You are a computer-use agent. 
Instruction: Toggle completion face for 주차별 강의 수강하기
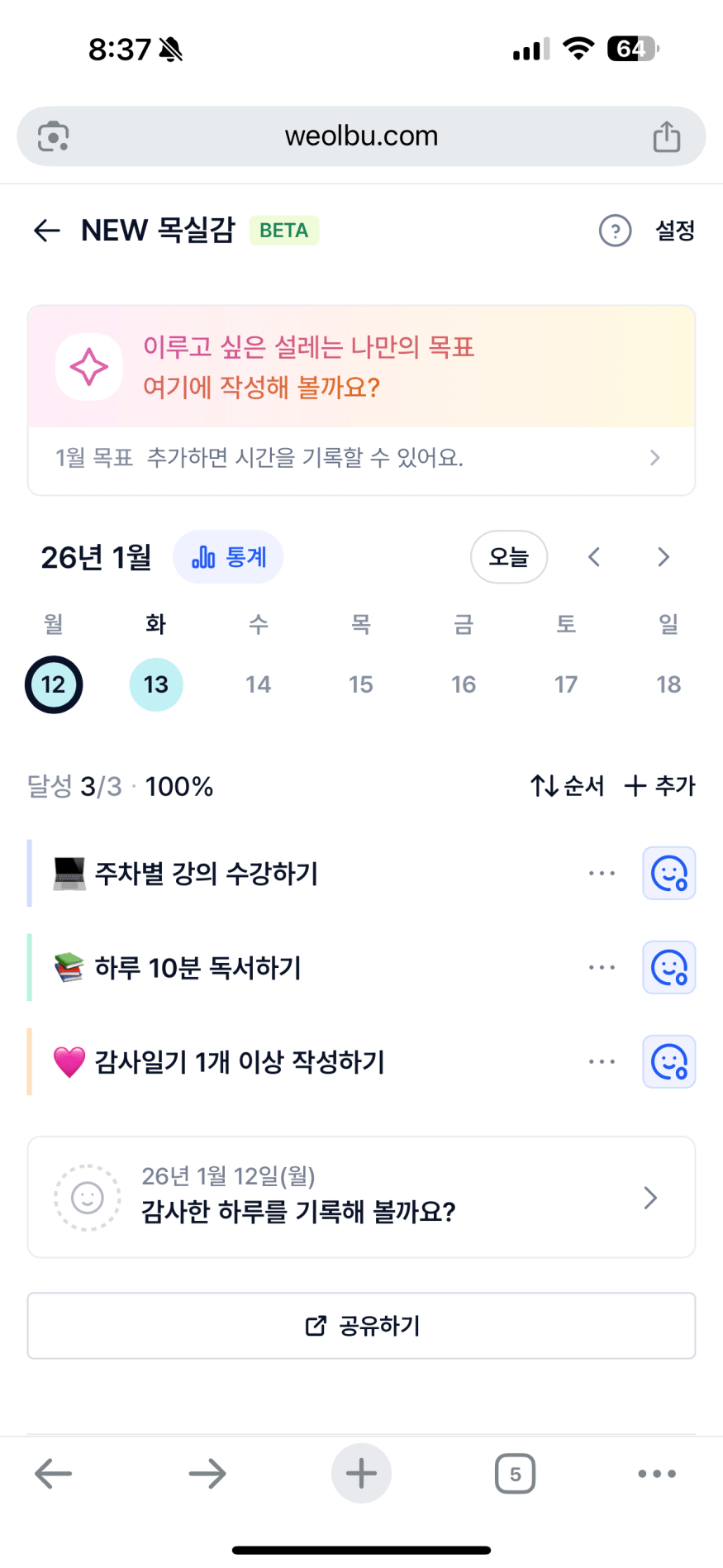click(668, 873)
